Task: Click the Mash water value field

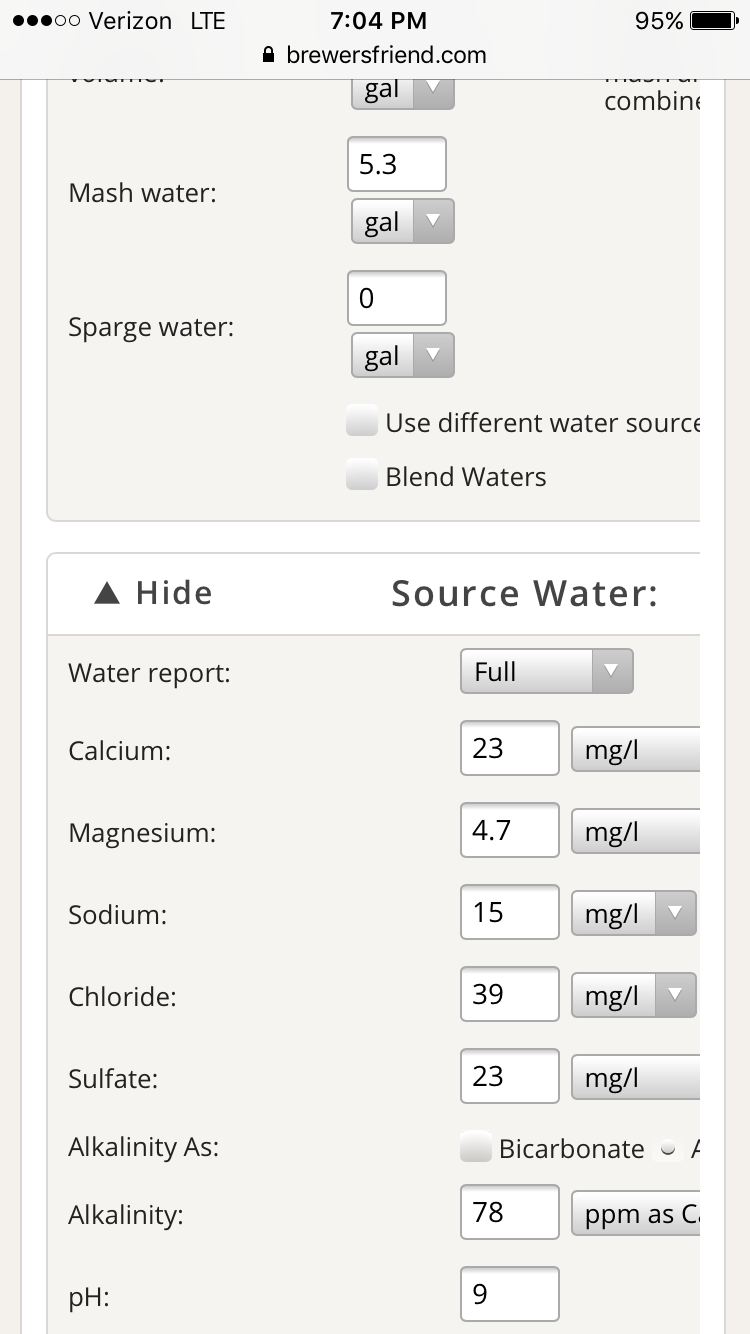Action: 396,164
